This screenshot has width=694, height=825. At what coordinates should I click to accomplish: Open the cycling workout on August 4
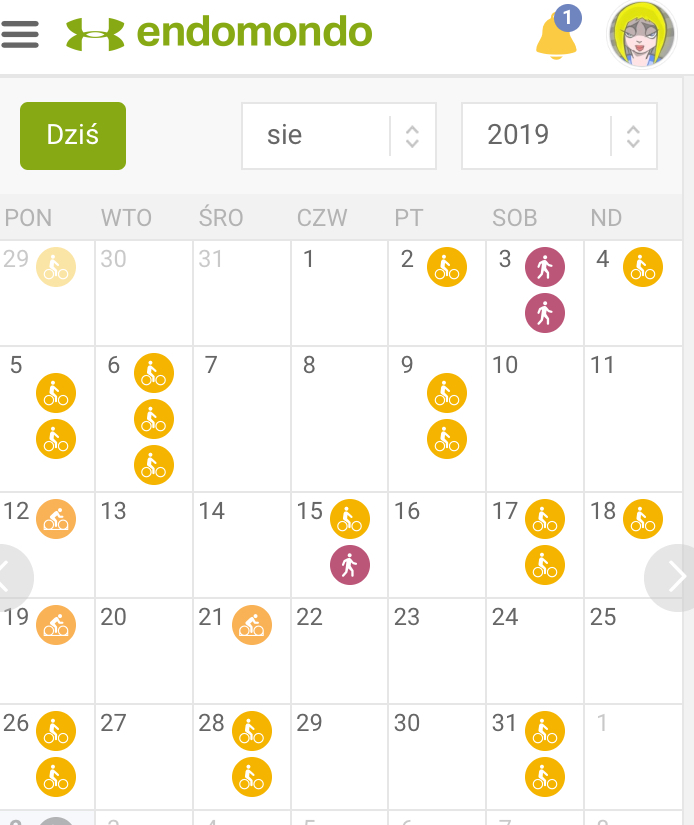[643, 267]
